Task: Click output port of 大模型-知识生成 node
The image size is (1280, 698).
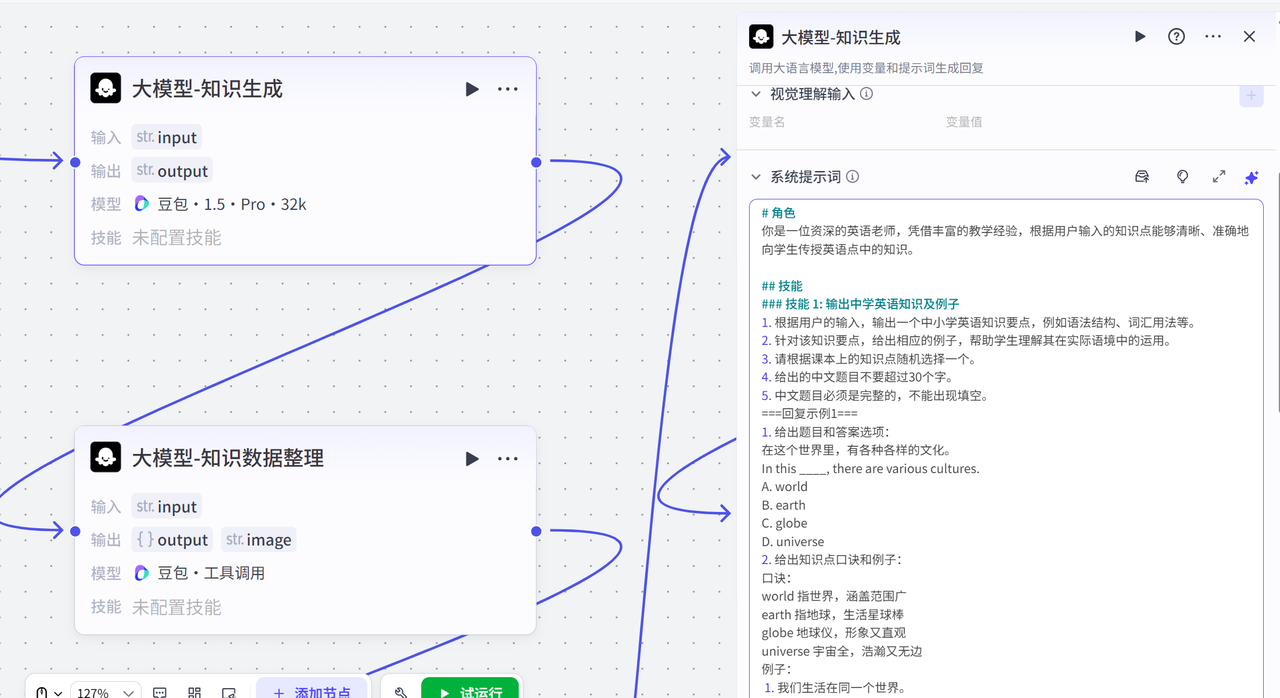Action: [536, 162]
